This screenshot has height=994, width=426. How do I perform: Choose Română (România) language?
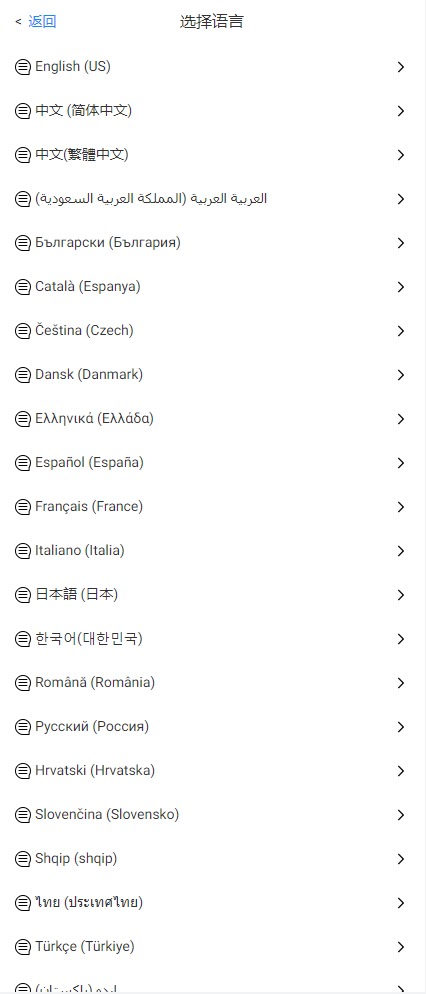(213, 683)
